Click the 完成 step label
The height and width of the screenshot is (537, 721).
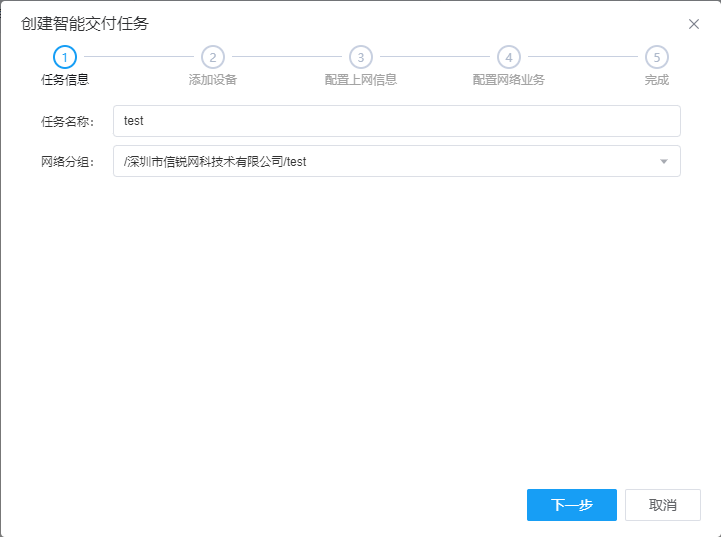[657, 80]
